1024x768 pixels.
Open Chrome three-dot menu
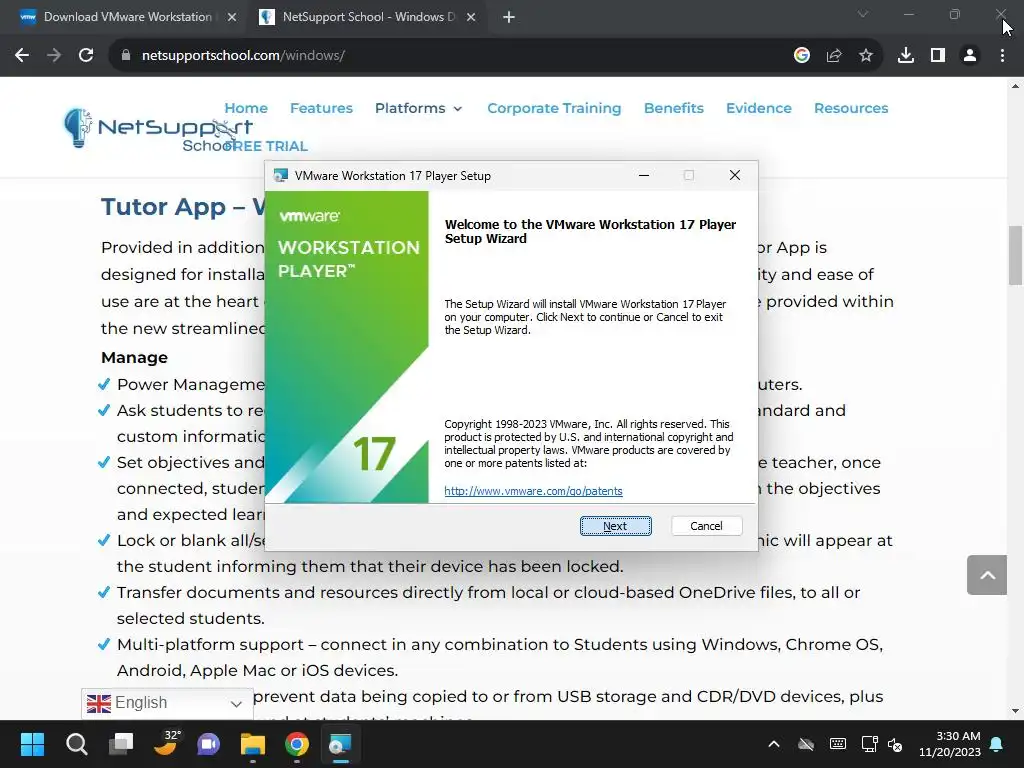[1002, 56]
